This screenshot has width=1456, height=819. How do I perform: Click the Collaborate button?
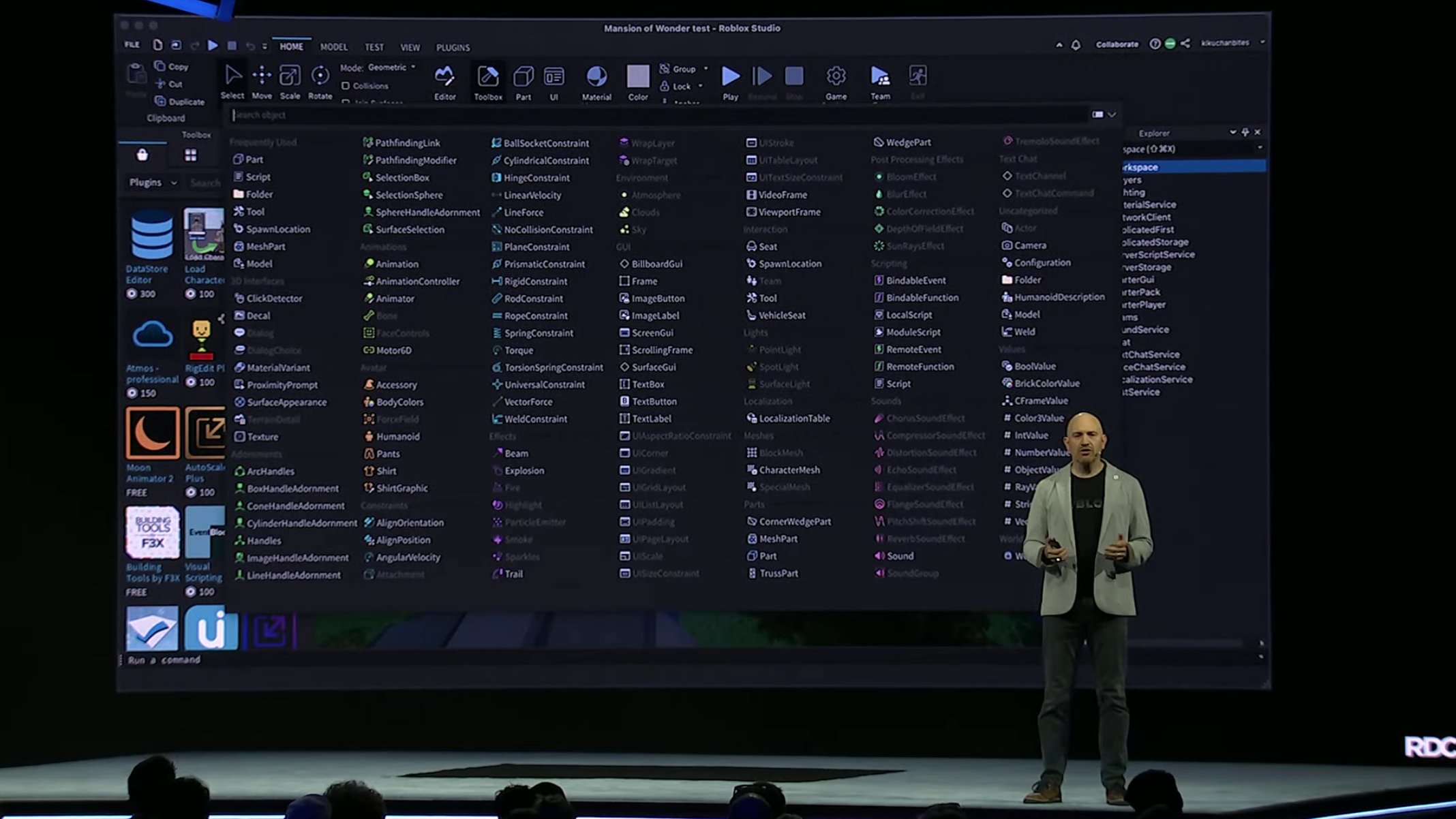[x=1117, y=44]
